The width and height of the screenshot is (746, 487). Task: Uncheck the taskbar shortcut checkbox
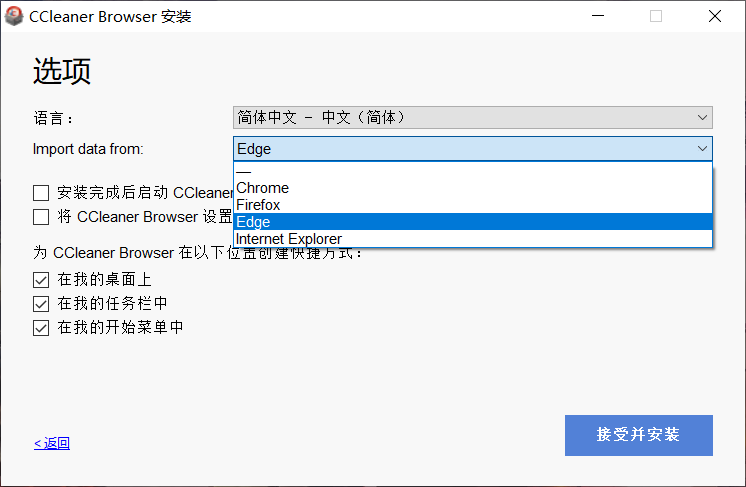(41, 303)
